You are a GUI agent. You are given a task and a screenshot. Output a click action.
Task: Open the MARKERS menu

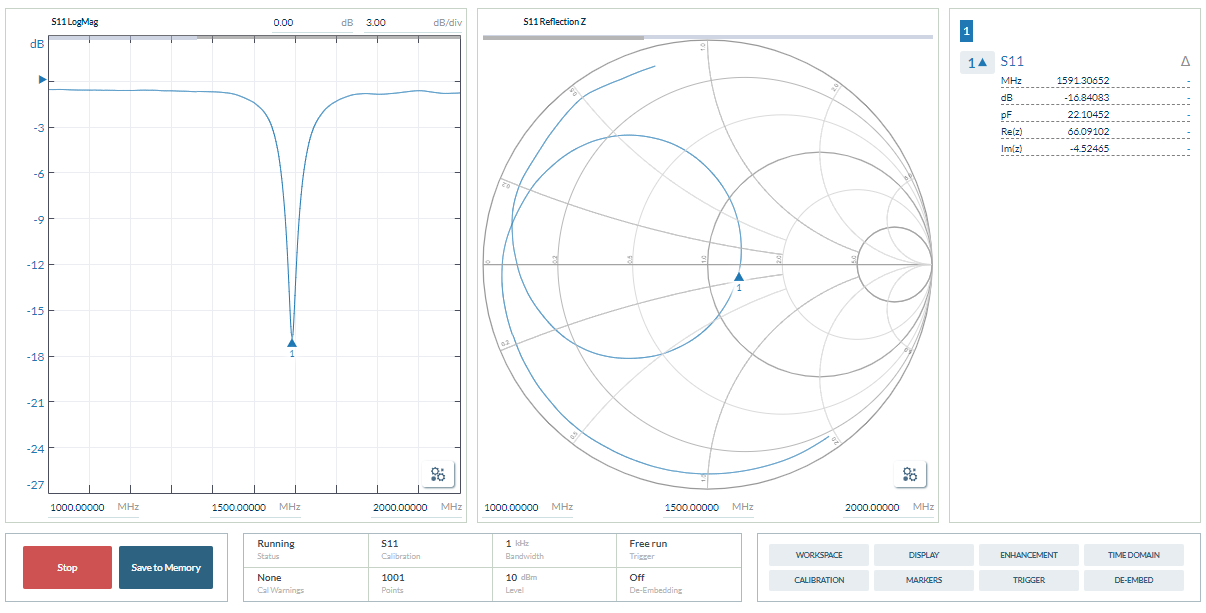pos(923,580)
